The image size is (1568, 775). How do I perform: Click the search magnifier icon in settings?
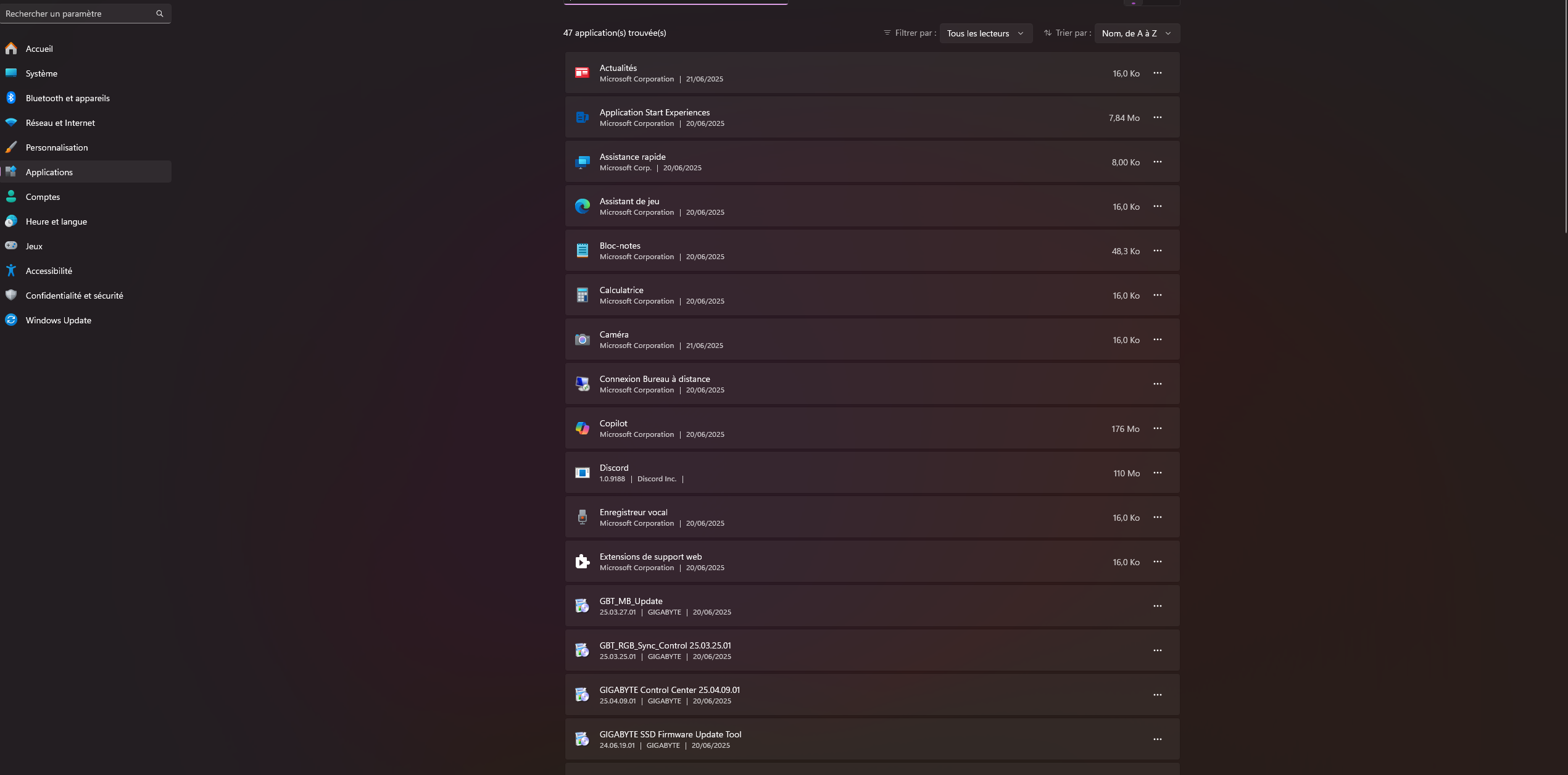160,14
